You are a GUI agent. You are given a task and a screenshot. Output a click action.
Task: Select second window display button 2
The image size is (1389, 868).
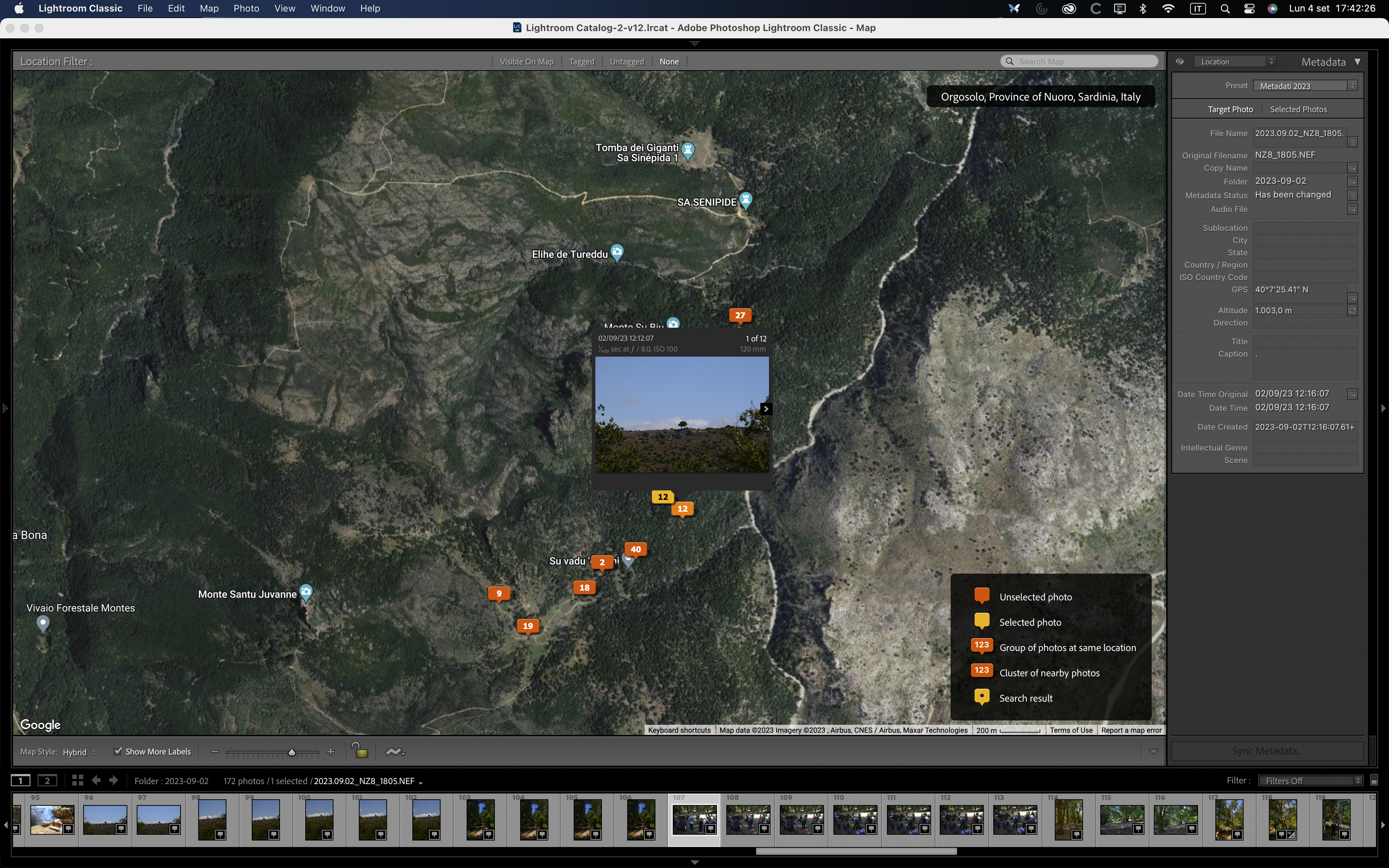48,780
